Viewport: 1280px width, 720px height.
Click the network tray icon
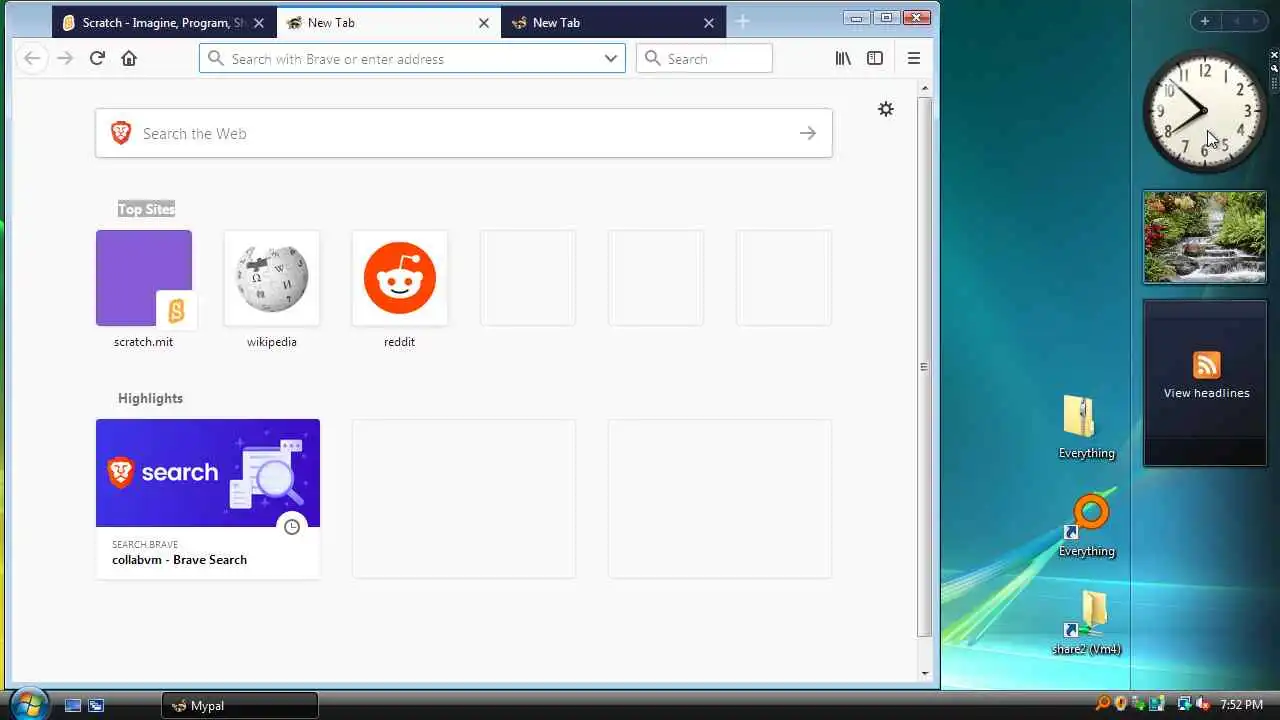(1185, 705)
